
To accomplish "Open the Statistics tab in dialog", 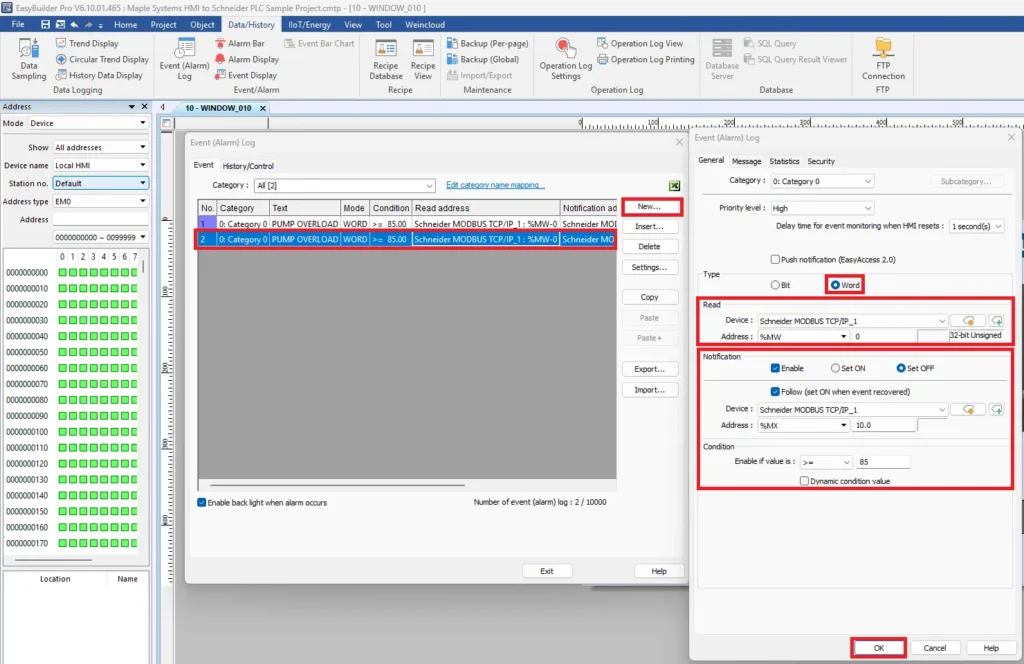I will click(784, 161).
